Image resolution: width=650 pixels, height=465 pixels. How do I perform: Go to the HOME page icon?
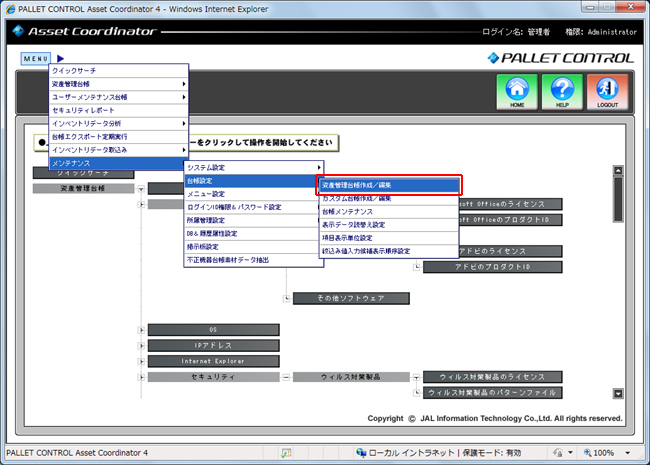pos(517,92)
